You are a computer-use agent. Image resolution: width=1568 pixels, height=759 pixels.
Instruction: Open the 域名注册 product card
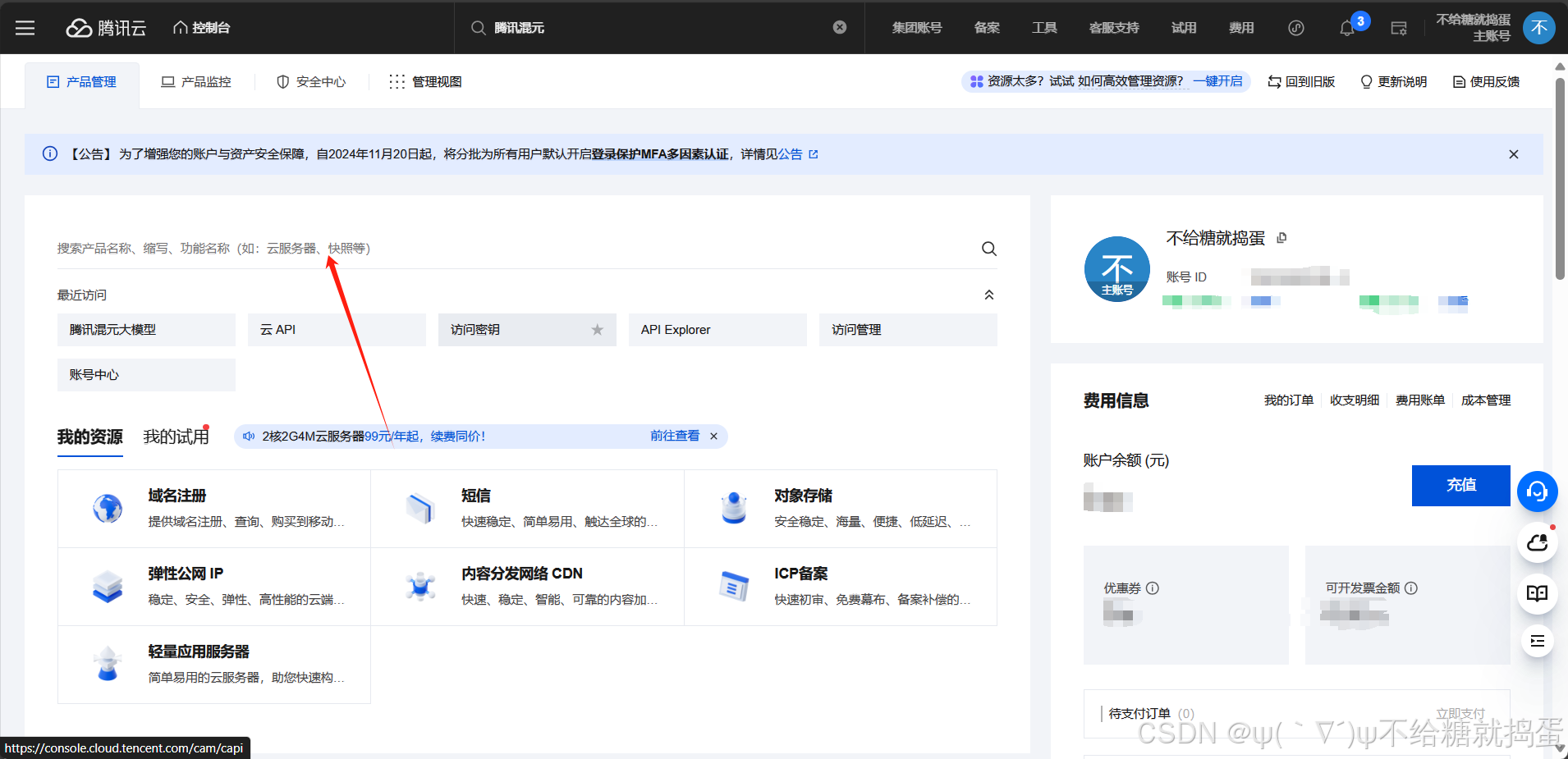pyautogui.click(x=214, y=509)
